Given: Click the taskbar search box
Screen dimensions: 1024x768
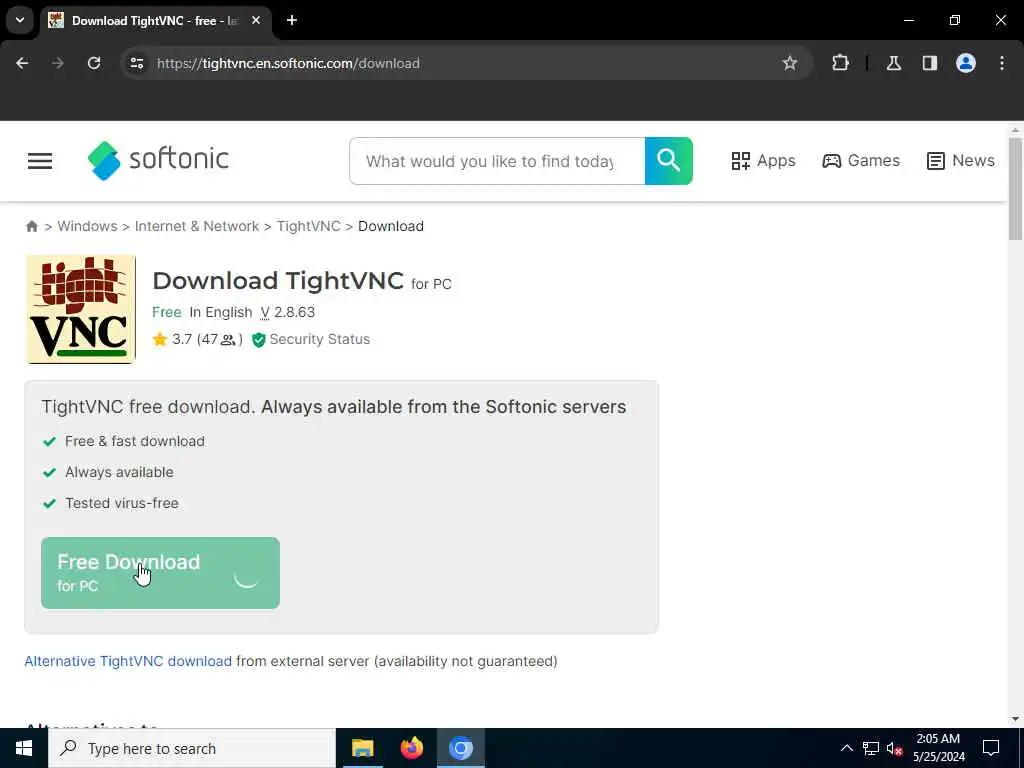Looking at the screenshot, I should 192,748.
